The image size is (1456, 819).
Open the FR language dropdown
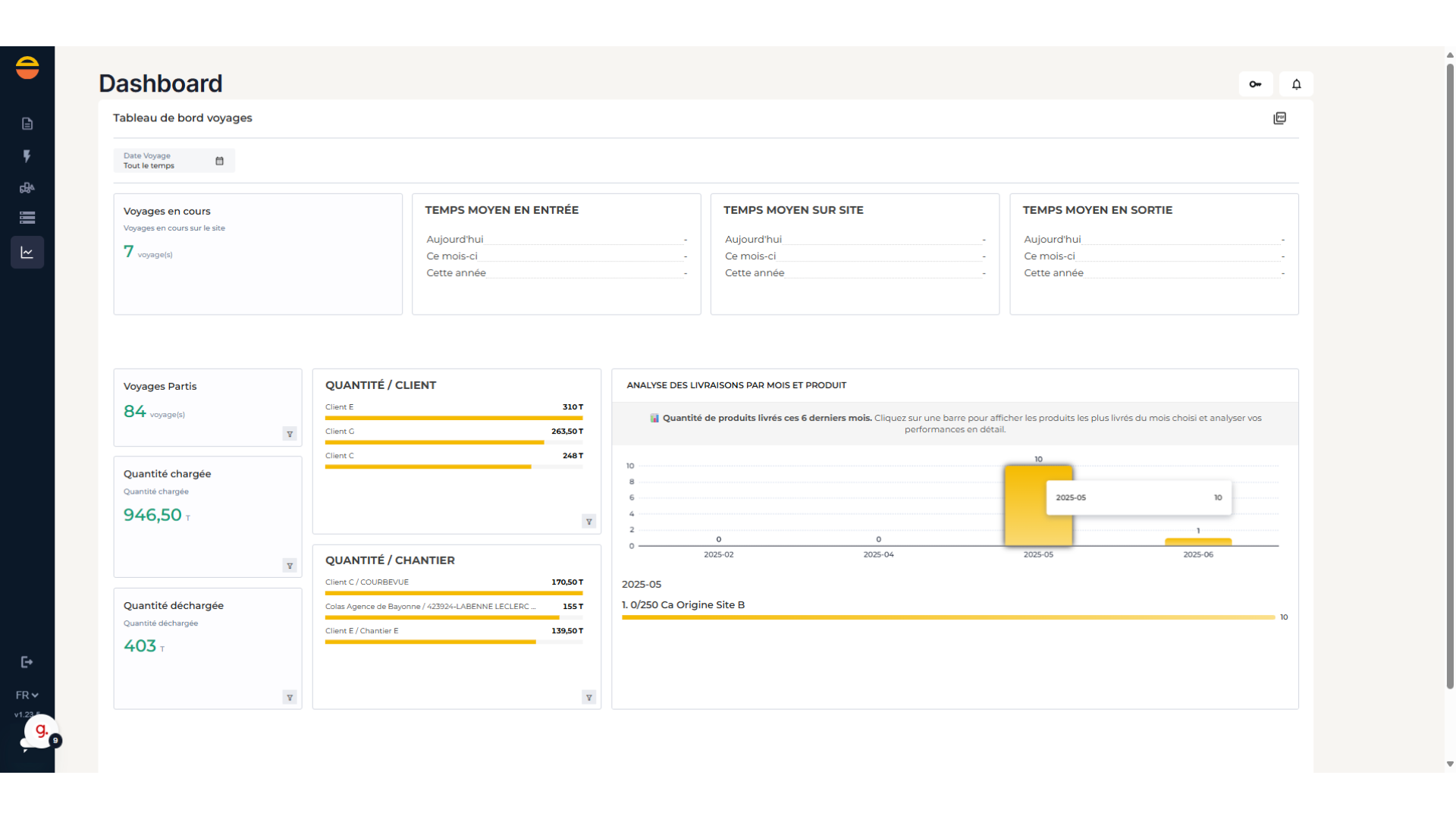[x=27, y=695]
